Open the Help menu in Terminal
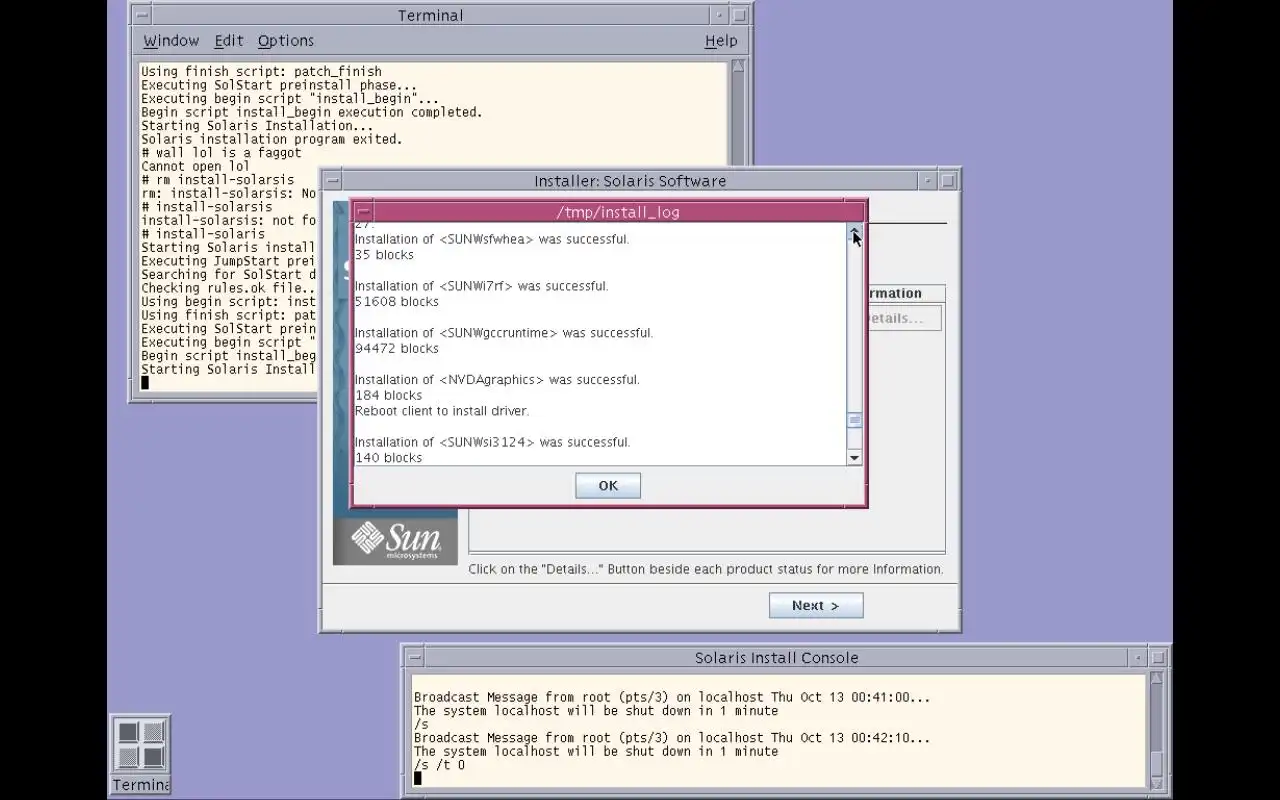Screen dimensions: 1280x800 tap(720, 41)
